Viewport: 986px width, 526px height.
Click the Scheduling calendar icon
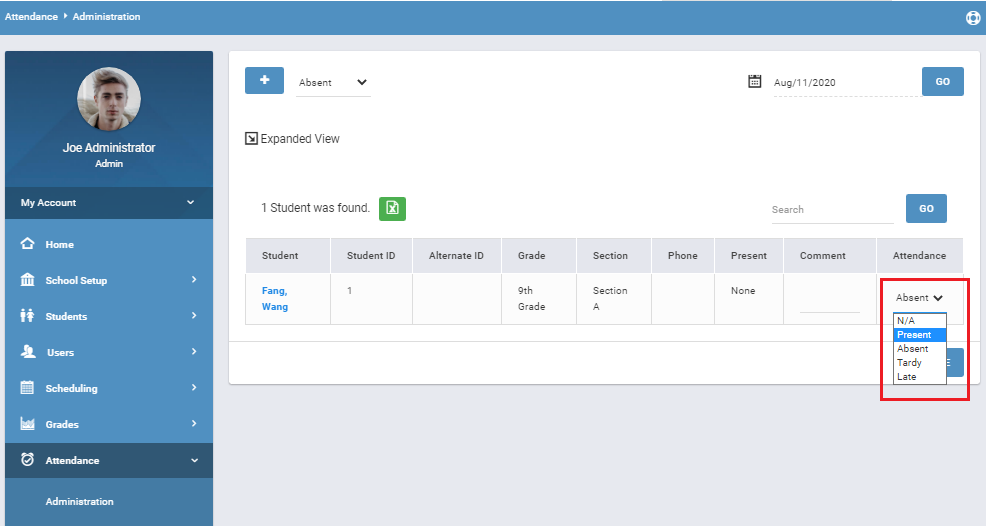click(27, 388)
